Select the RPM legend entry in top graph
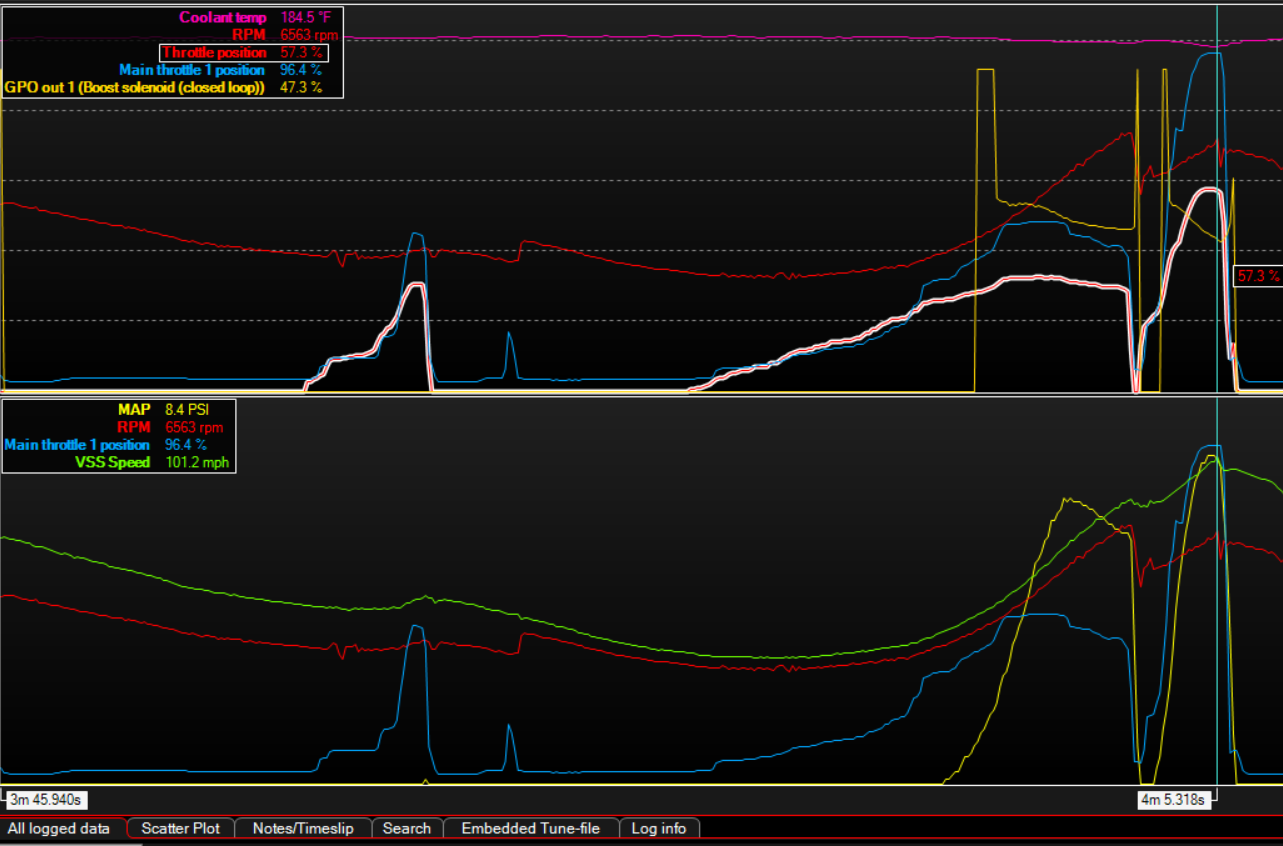The height and width of the screenshot is (846, 1283). coord(249,35)
